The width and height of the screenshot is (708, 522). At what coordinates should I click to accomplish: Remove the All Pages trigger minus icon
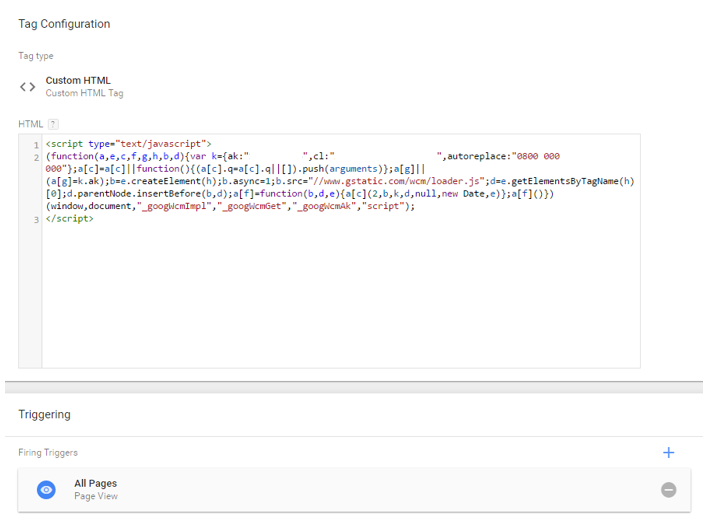pyautogui.click(x=668, y=489)
